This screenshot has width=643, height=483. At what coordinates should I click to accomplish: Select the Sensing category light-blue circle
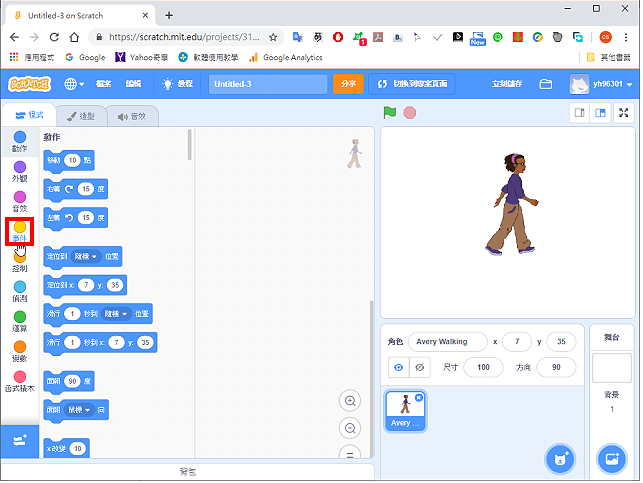[20, 287]
